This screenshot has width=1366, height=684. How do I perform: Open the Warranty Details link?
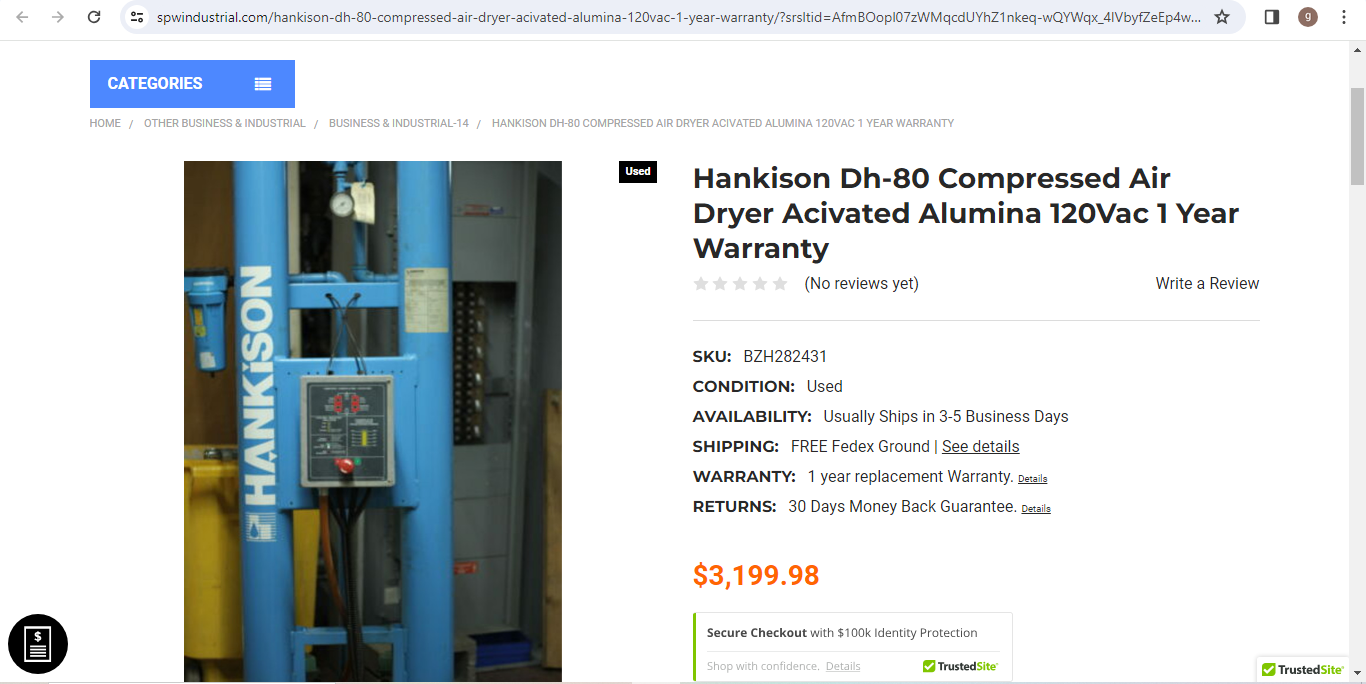click(1033, 479)
